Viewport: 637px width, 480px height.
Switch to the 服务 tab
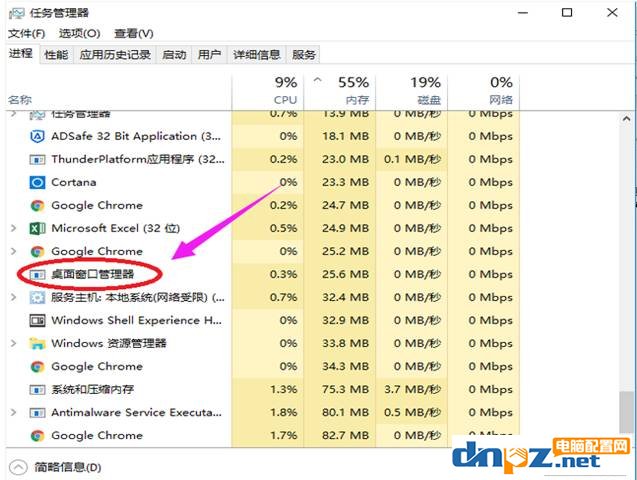[x=303, y=54]
